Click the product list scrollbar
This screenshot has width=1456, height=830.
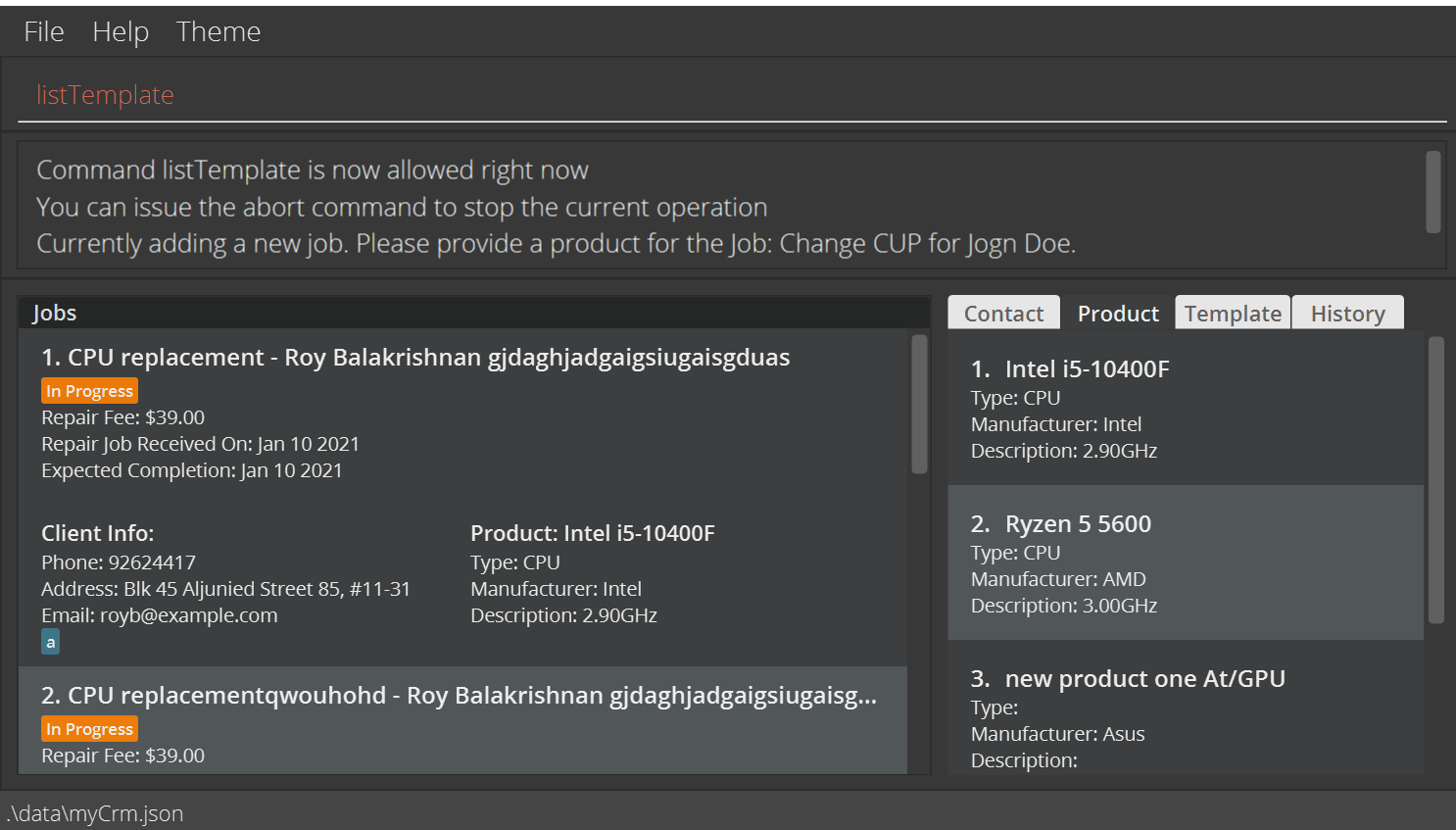pos(1435,480)
